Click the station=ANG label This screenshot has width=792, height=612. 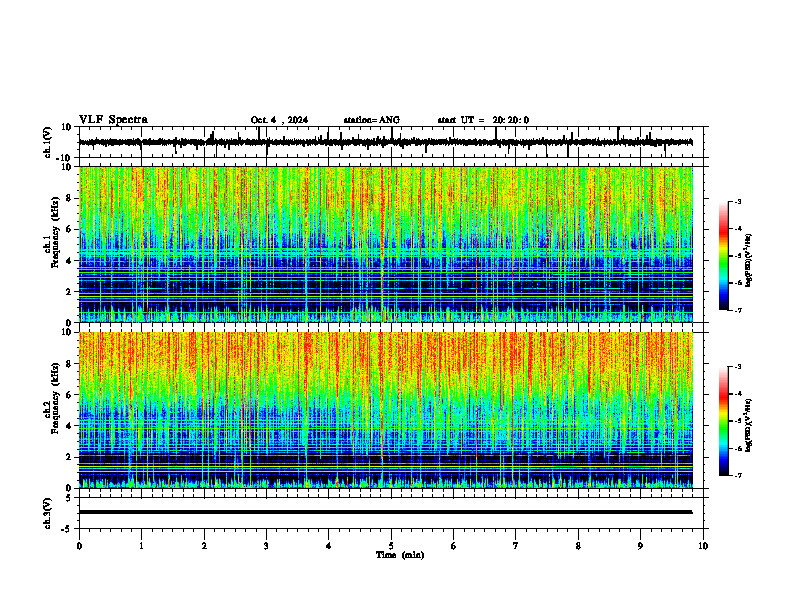pyautogui.click(x=371, y=120)
